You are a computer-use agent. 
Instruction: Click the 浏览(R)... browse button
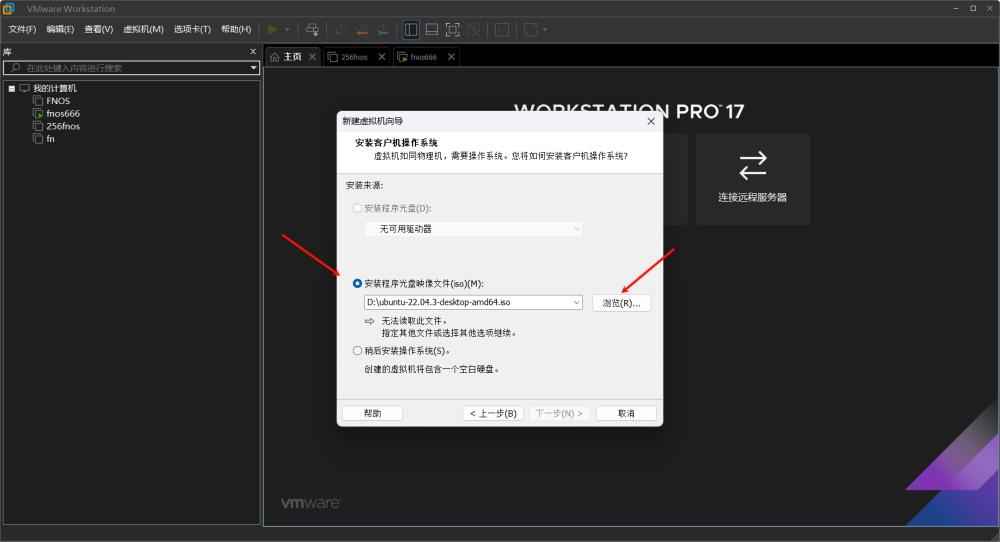click(x=621, y=303)
